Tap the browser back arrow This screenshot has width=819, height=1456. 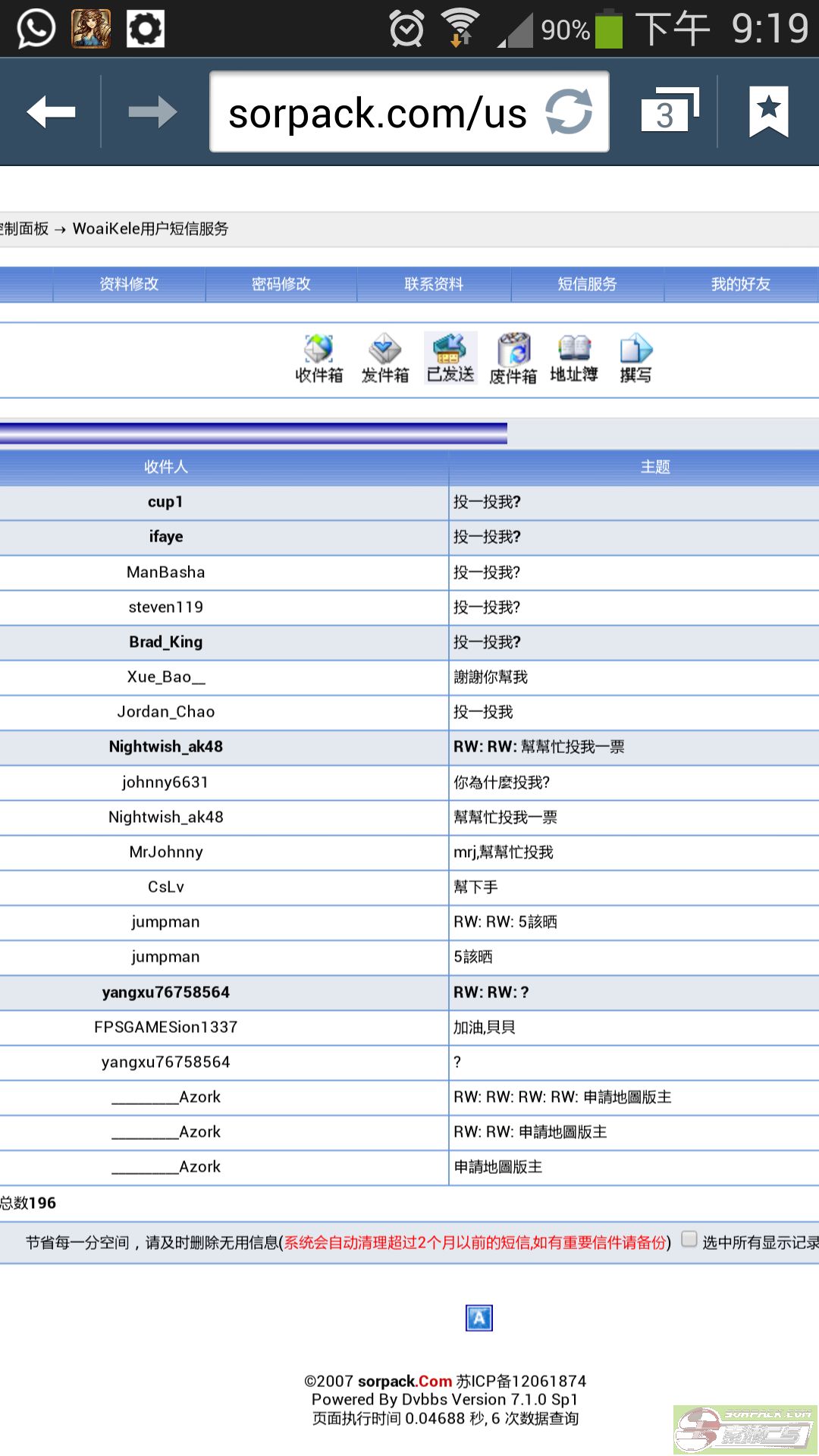pos(51,112)
